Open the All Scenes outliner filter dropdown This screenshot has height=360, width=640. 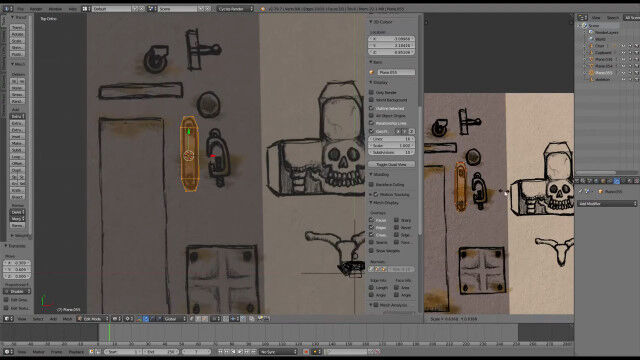pos(632,18)
